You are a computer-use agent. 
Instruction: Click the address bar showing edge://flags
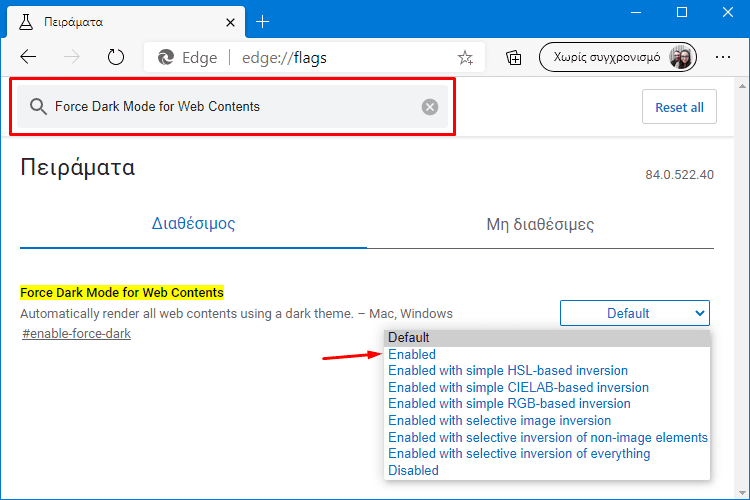[314, 58]
